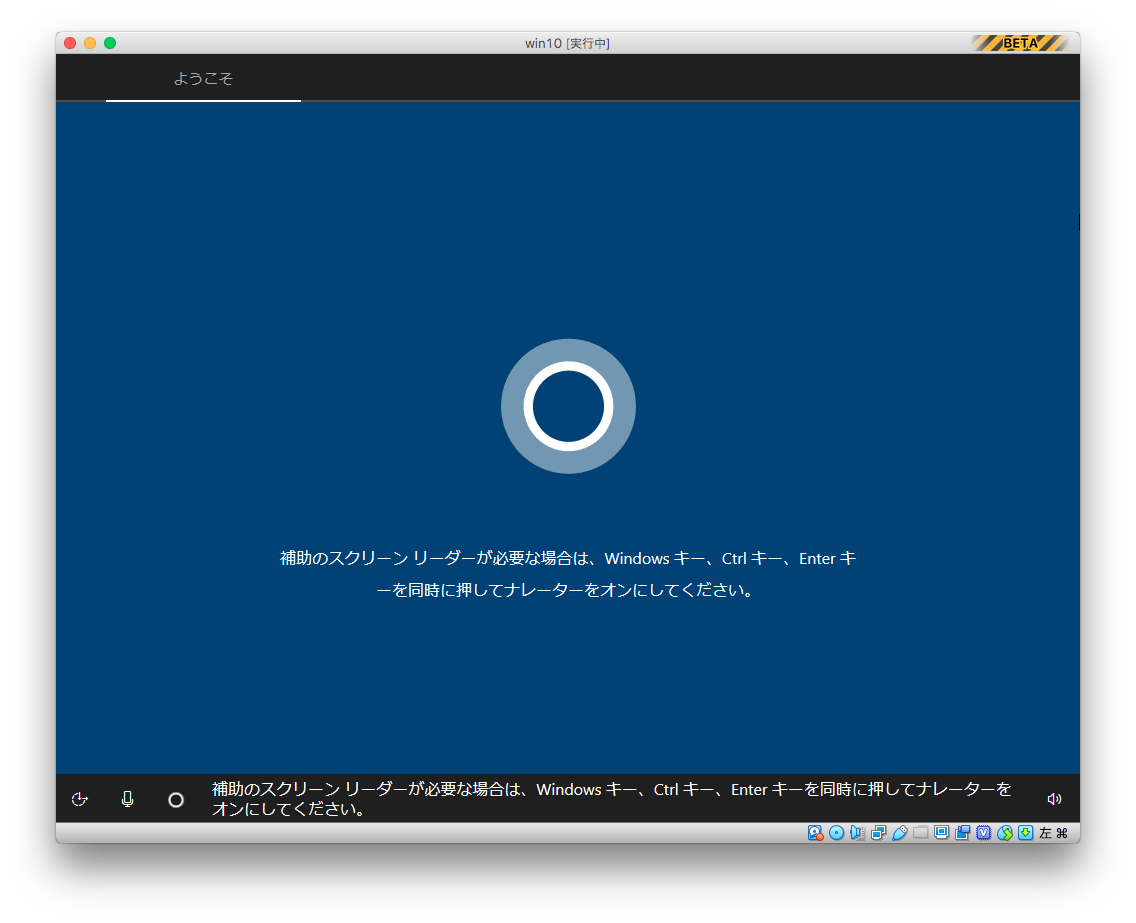This screenshot has height=923, width=1136.
Task: Click the win10 [実行中] window title
Action: point(567,43)
